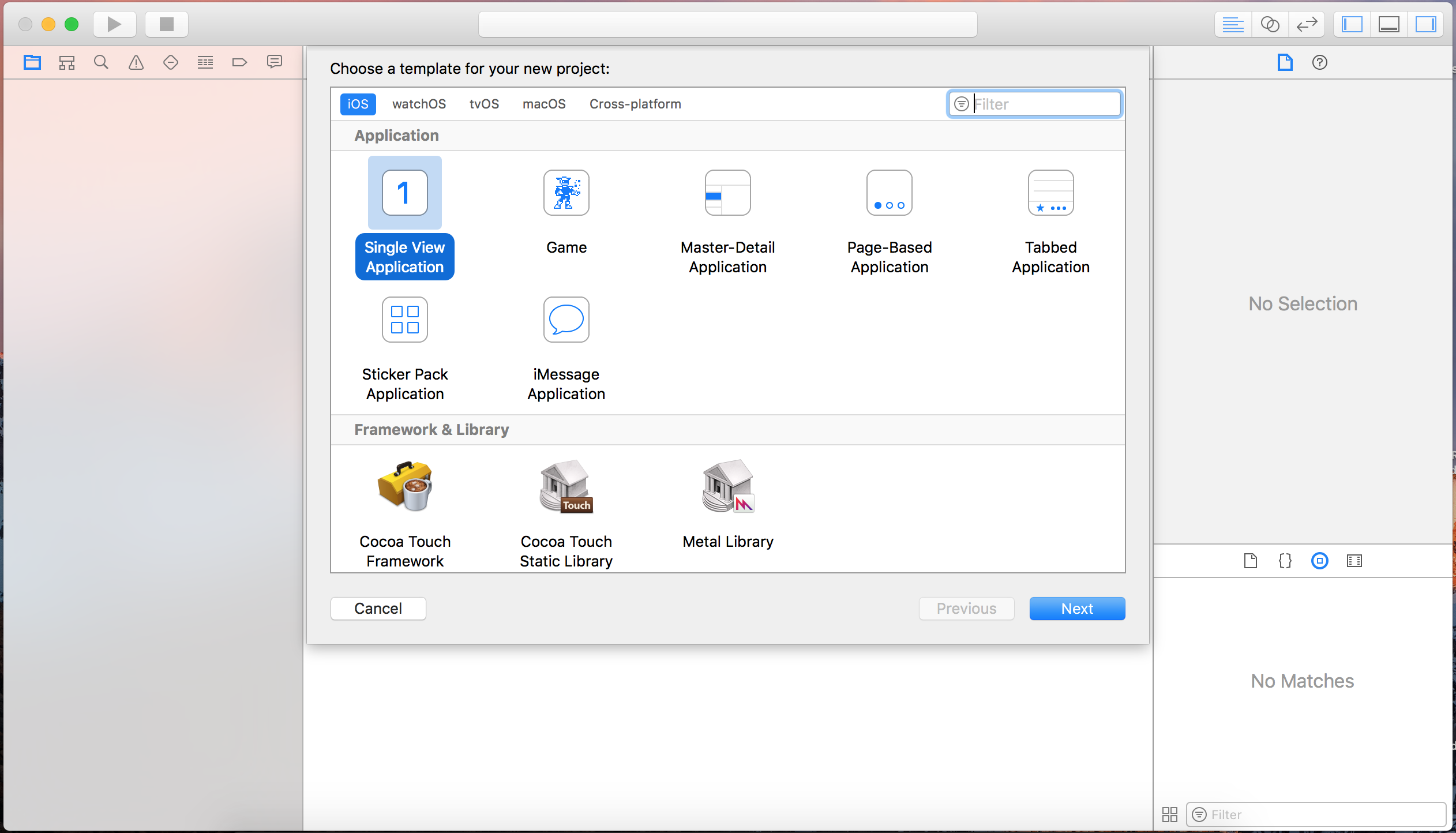Open the Test navigator diamond icon

coord(171,62)
